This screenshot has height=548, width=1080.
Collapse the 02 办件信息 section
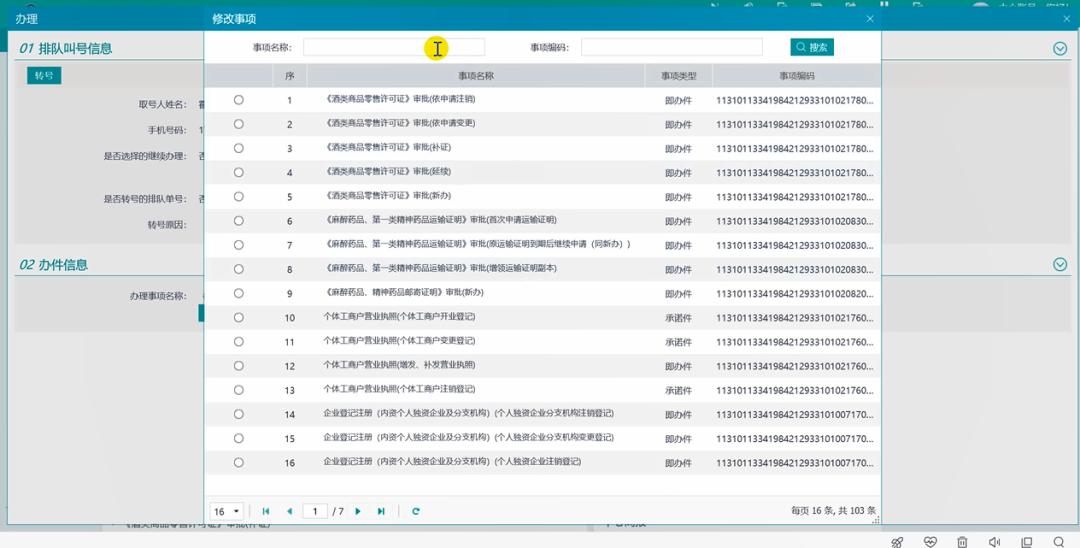point(1060,264)
